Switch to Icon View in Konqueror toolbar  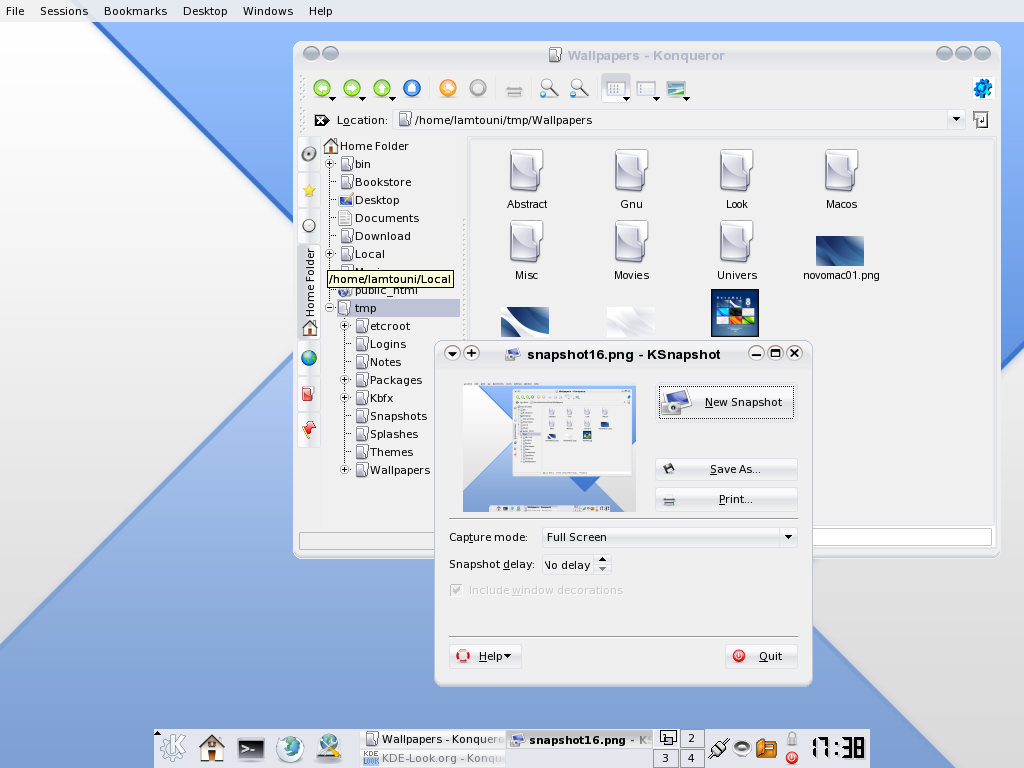615,88
